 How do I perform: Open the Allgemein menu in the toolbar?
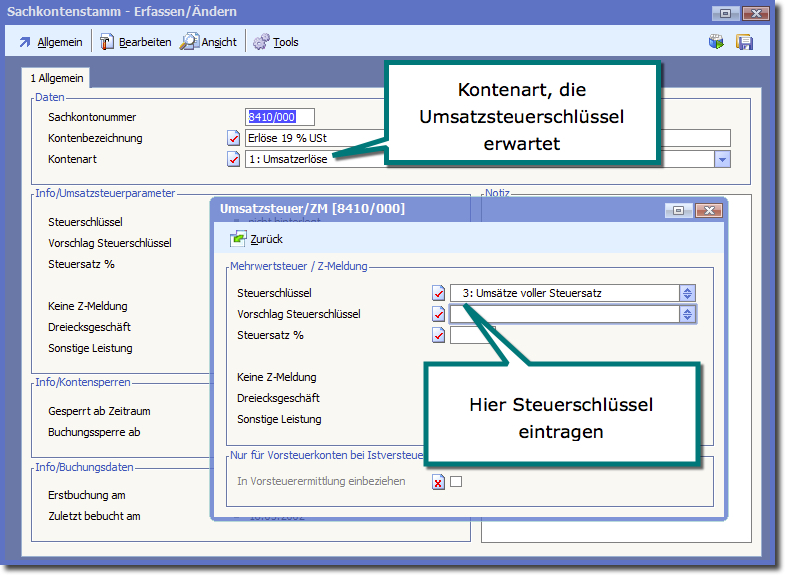50,42
